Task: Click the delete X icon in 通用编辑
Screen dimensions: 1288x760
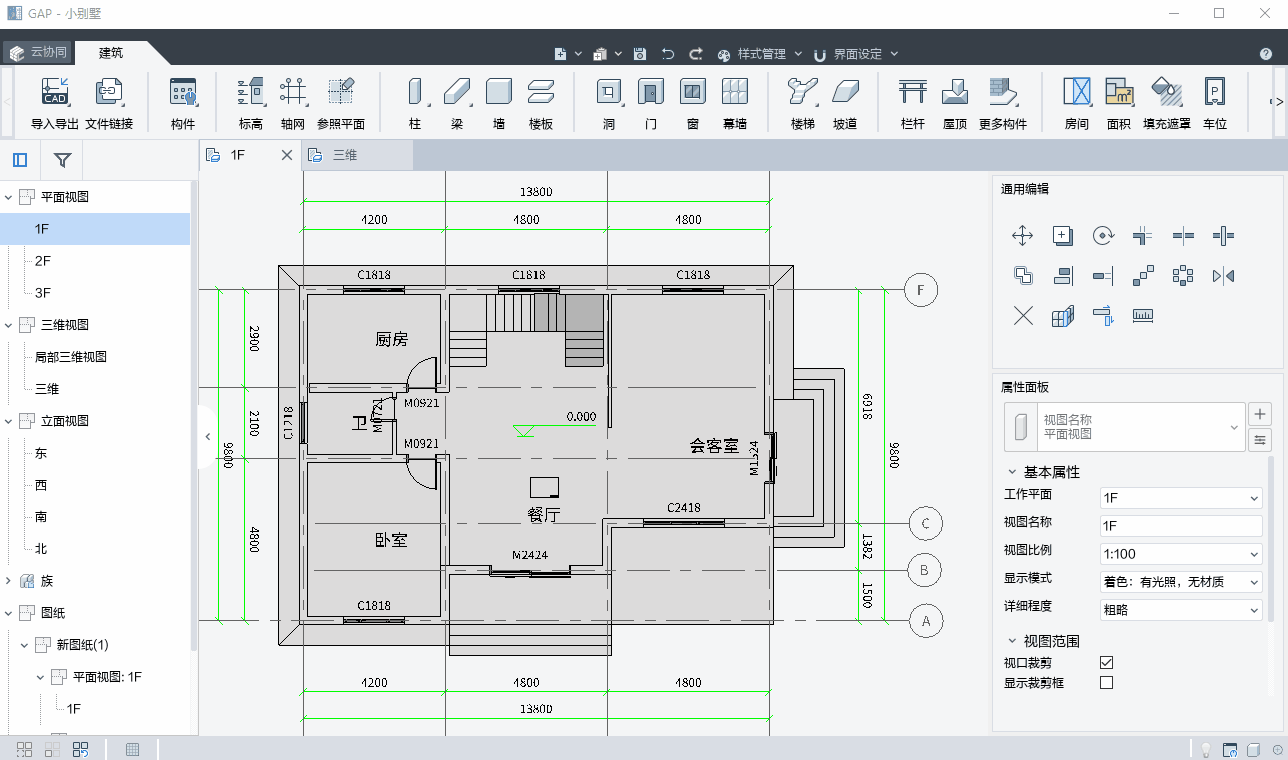Action: pos(1022,316)
